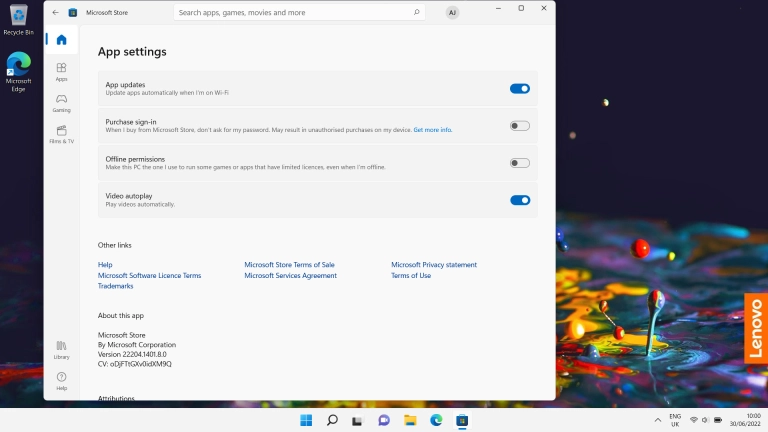The image size is (768, 432).
Task: Open Microsoft Privacy statement link
Action: 434,264
